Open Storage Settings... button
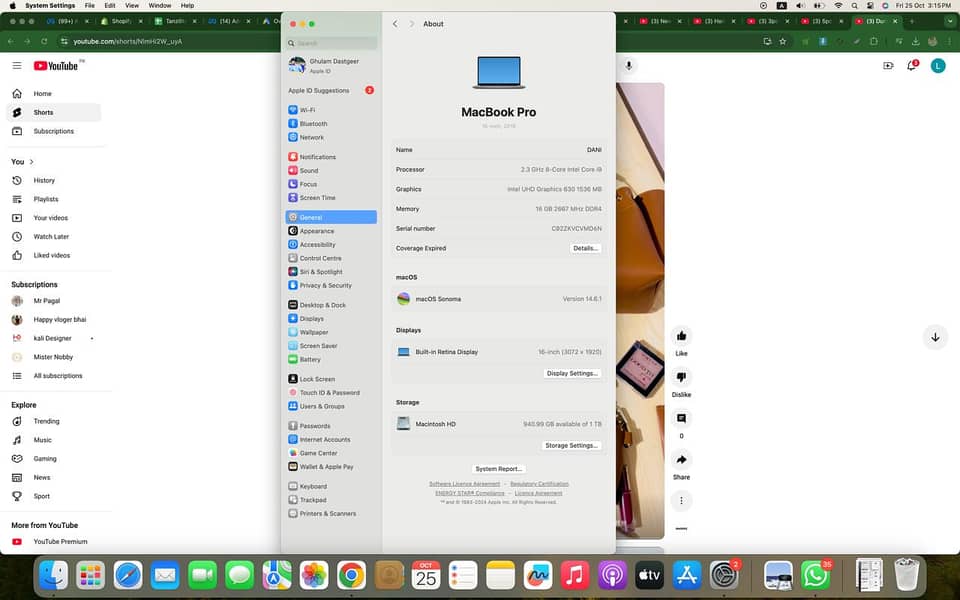This screenshot has width=960, height=600. (572, 446)
